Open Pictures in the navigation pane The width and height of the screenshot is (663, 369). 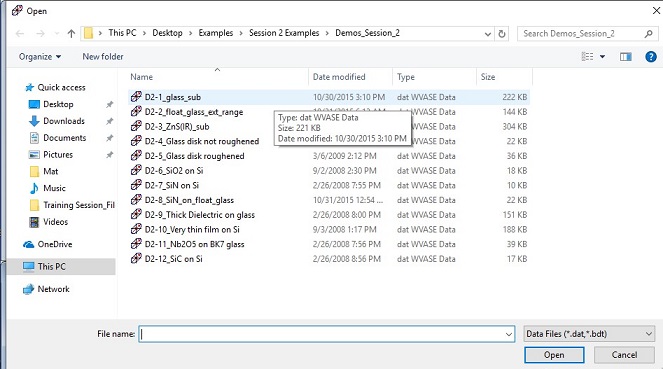coord(58,155)
